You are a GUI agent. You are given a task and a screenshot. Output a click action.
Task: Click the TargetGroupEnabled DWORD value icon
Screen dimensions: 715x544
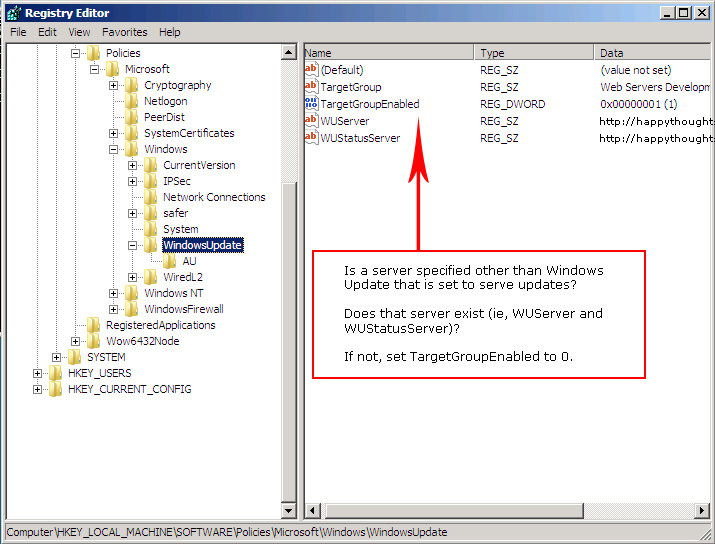click(311, 104)
